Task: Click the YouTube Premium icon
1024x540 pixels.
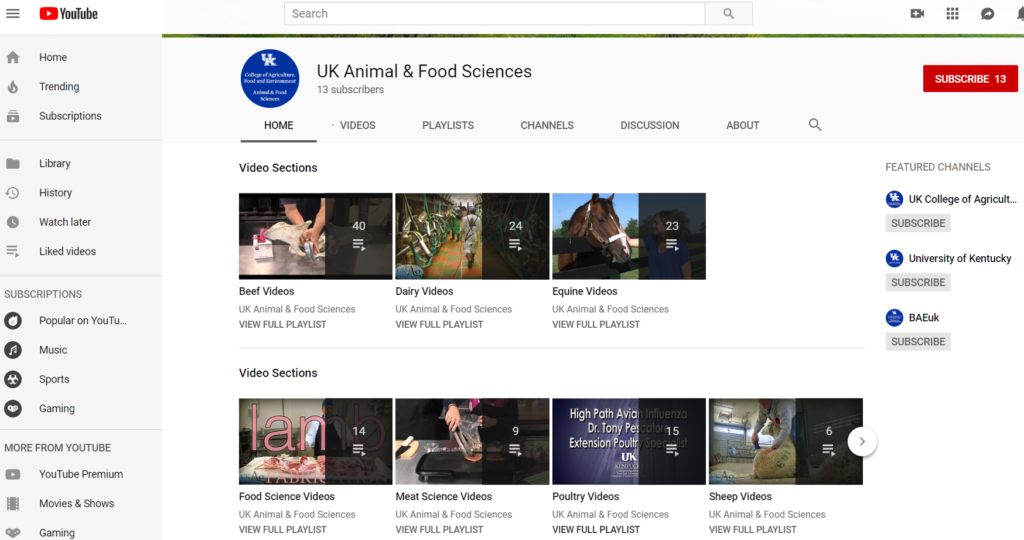Action: [13, 475]
